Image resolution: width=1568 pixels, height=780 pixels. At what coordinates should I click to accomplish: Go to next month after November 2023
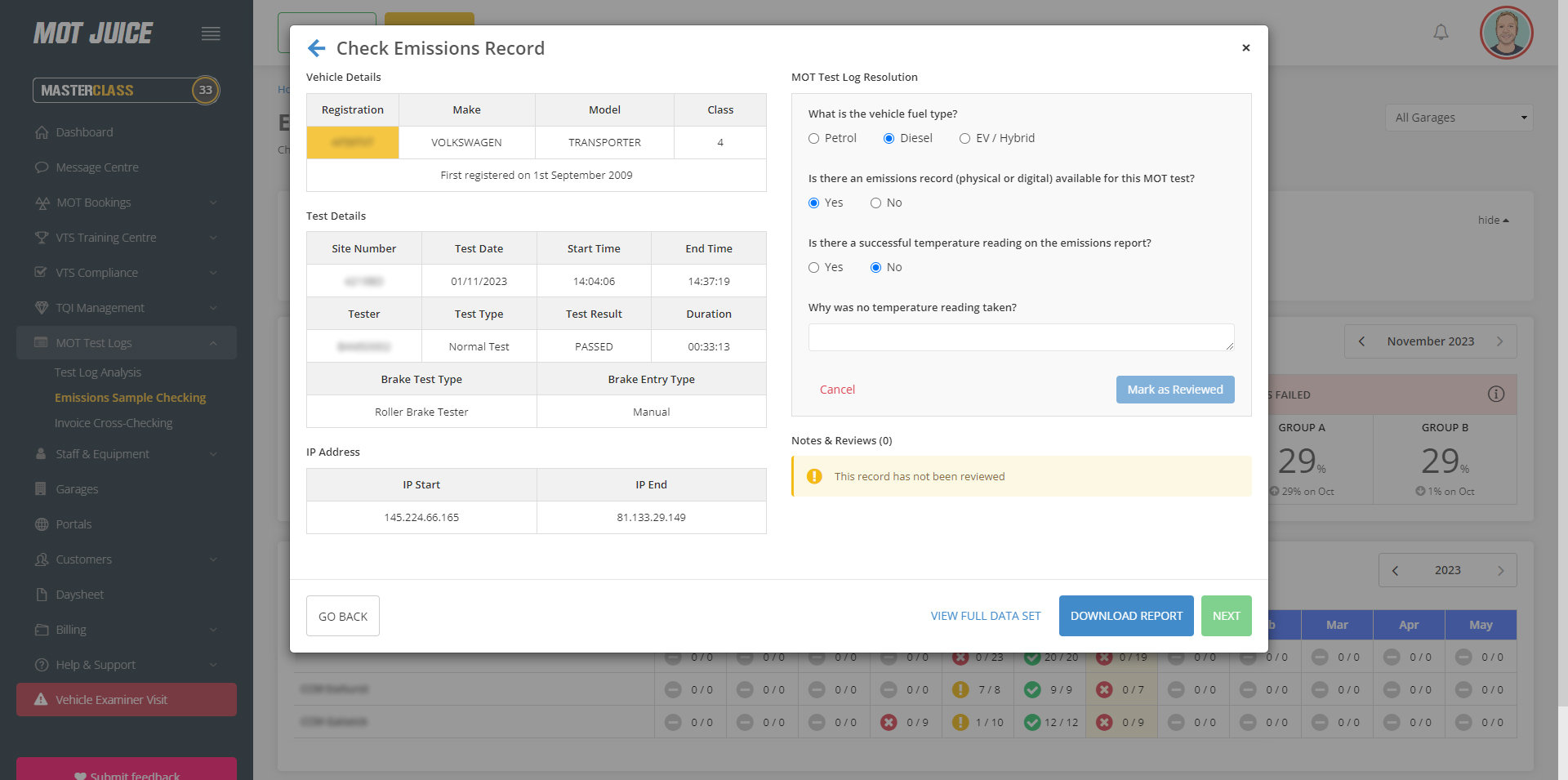[1499, 341]
